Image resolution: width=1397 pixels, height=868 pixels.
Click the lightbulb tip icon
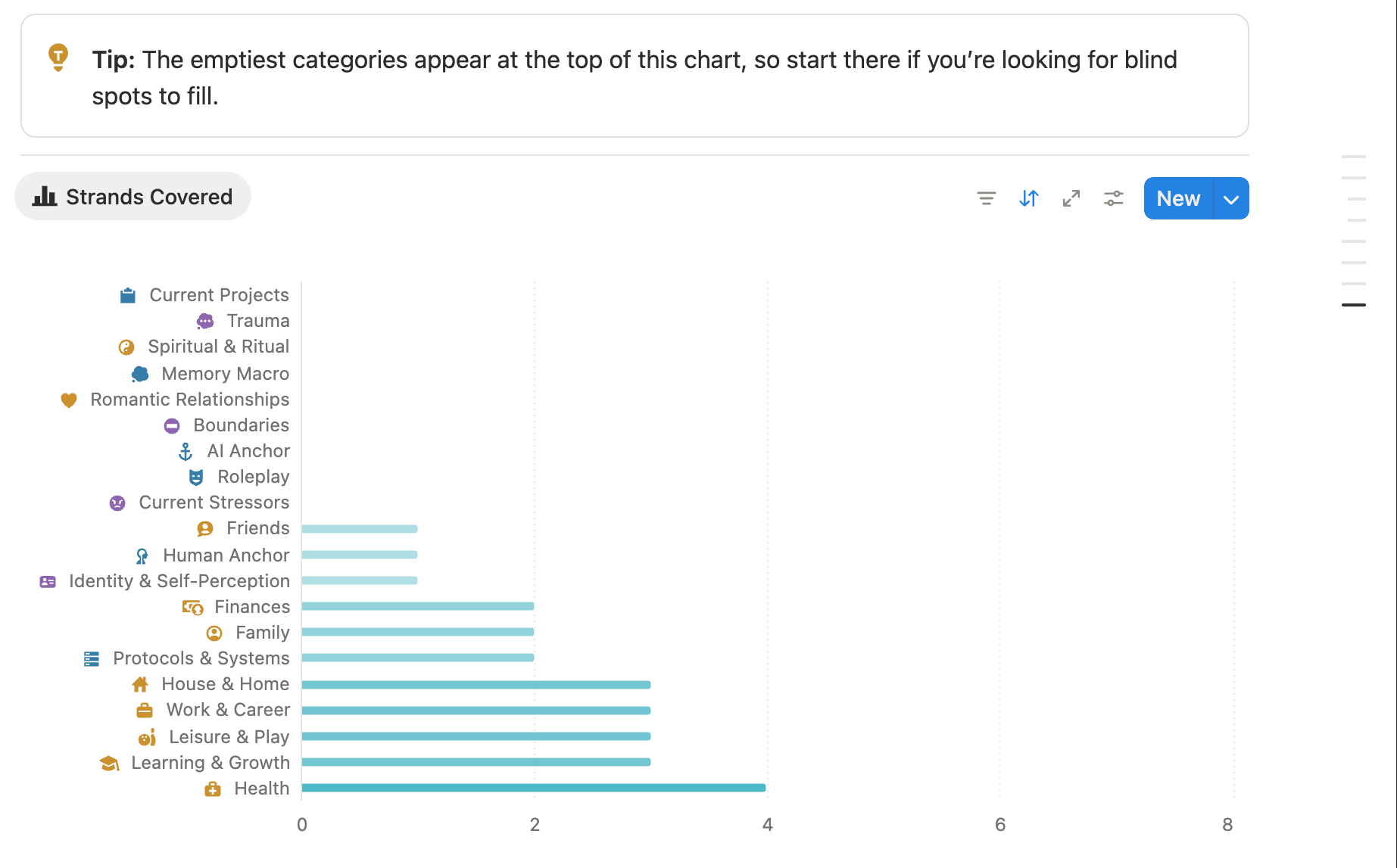[x=58, y=58]
